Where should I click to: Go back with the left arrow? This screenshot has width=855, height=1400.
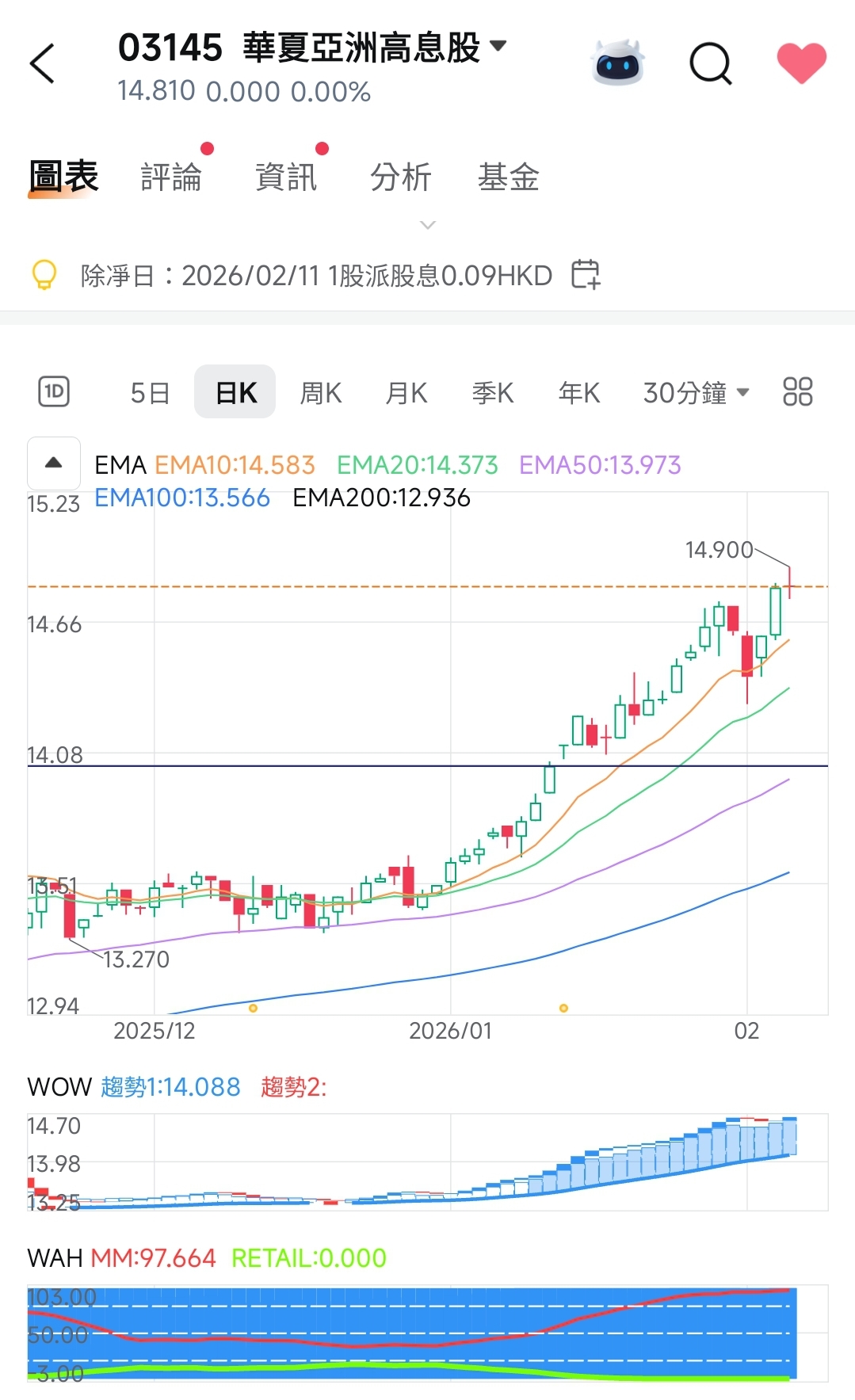(x=42, y=63)
